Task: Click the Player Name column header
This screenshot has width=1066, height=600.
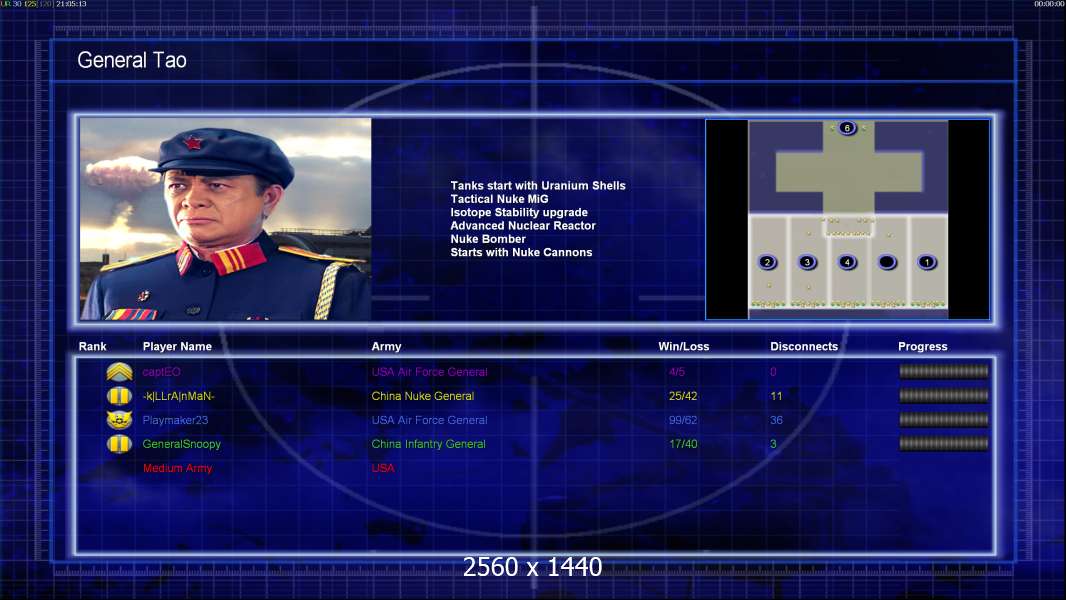Action: point(177,347)
